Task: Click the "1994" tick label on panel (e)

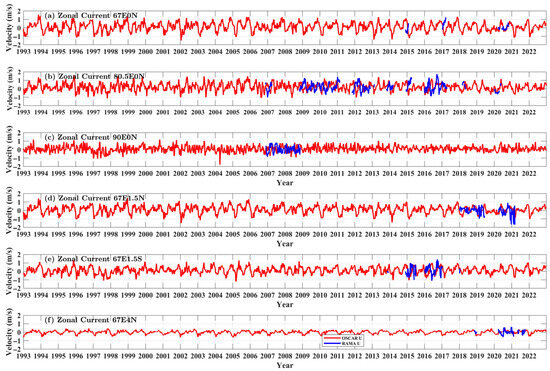Action: pos(41,295)
